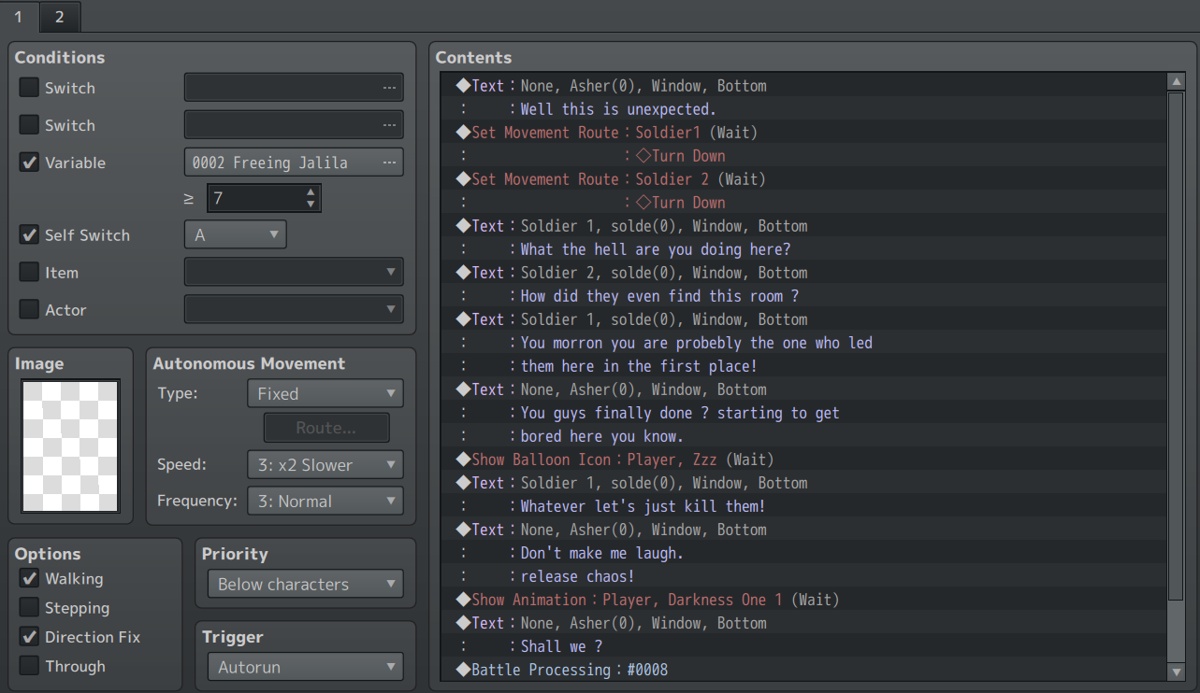This screenshot has height=693, width=1200.
Task: Open the Priority dropdown showing Below characters
Action: (304, 583)
